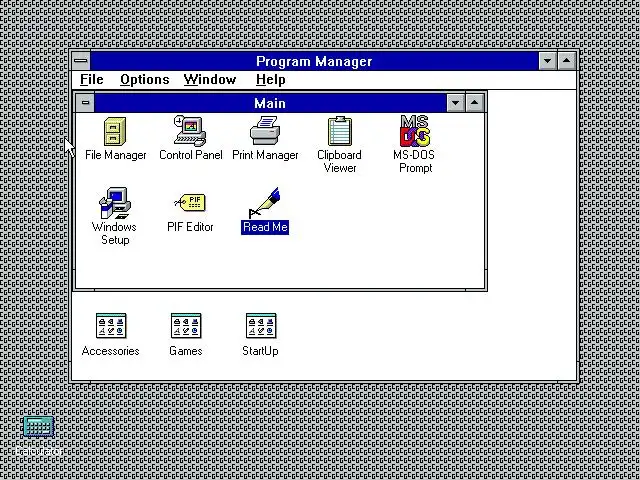The image size is (640, 480).
Task: Click the File Manager label text
Action: pyautogui.click(x=116, y=155)
